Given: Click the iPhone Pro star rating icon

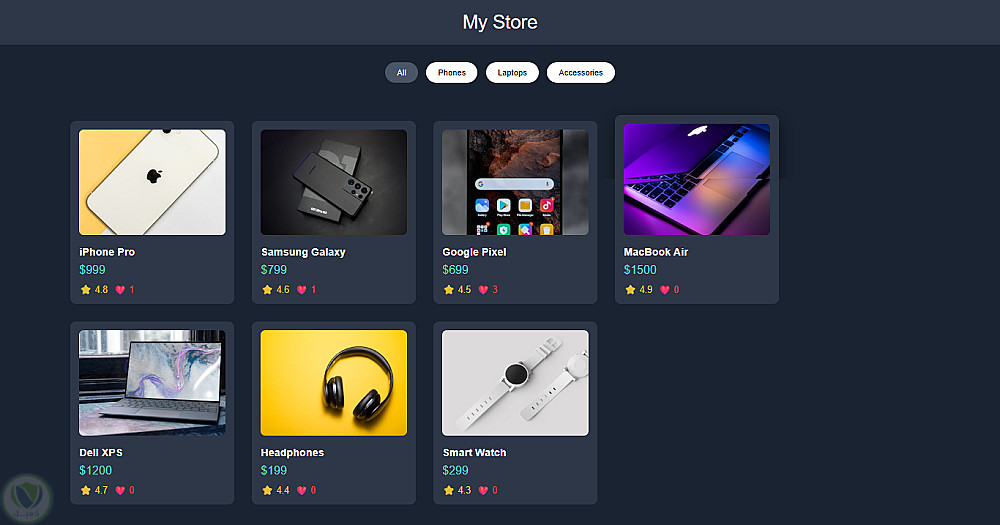Looking at the screenshot, I should [x=85, y=290].
